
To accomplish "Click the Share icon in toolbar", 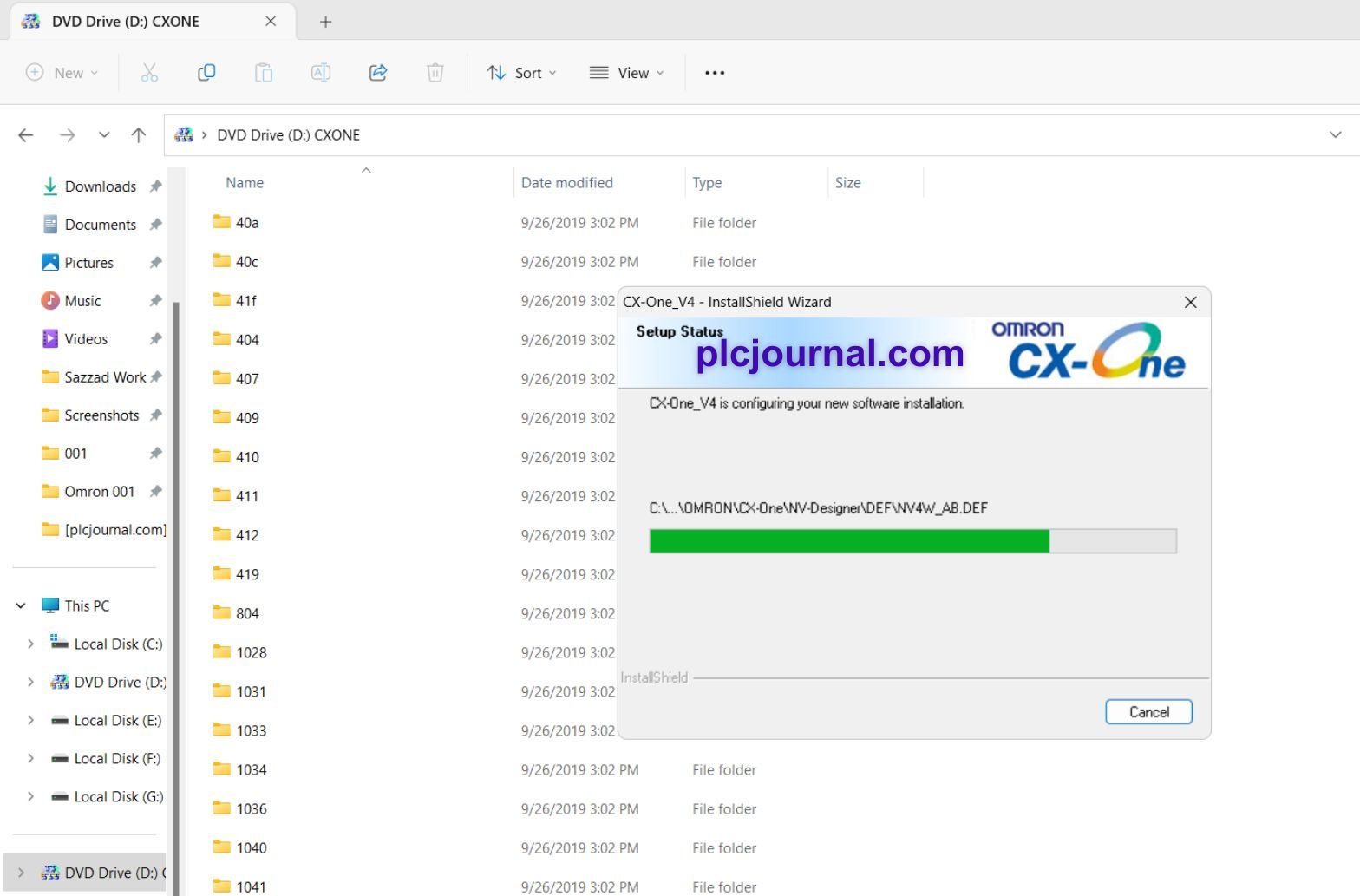I will [x=378, y=73].
